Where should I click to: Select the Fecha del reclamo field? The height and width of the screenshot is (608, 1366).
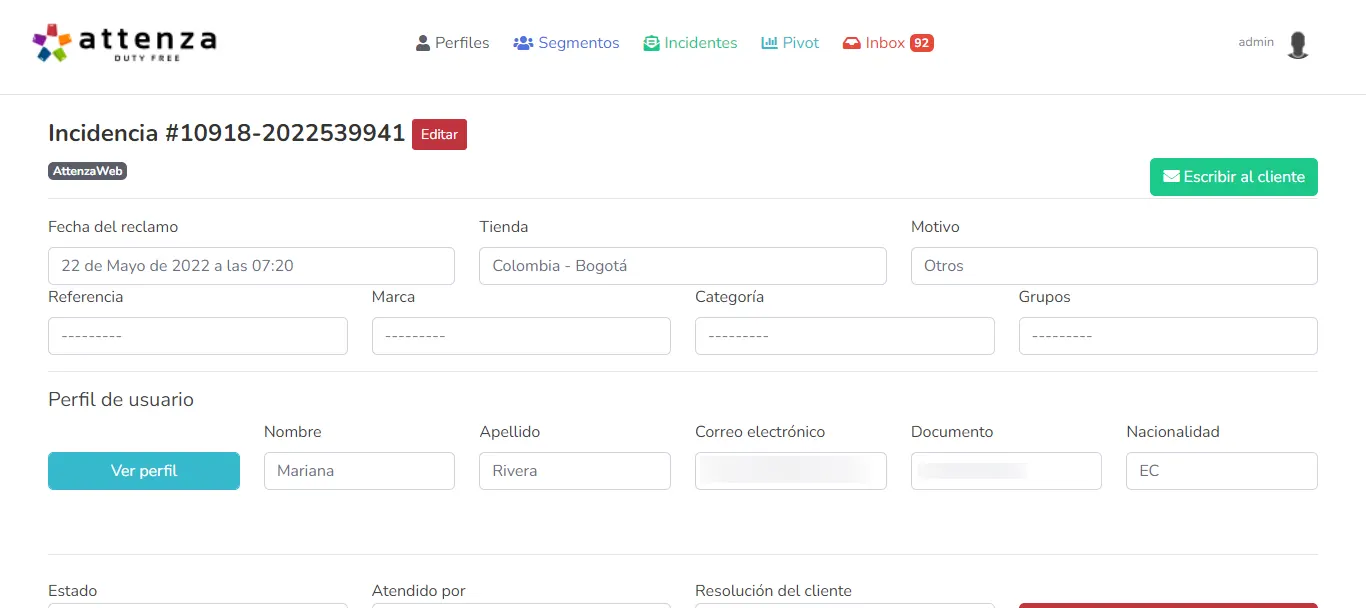click(251, 266)
